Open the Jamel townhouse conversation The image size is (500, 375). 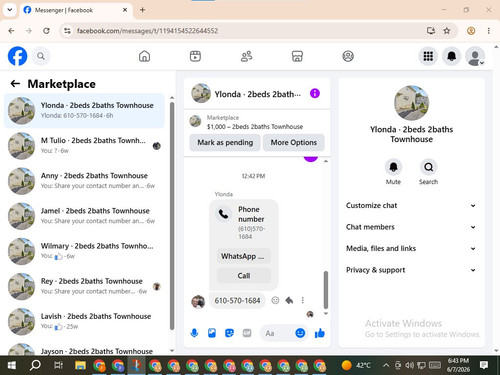point(84,216)
